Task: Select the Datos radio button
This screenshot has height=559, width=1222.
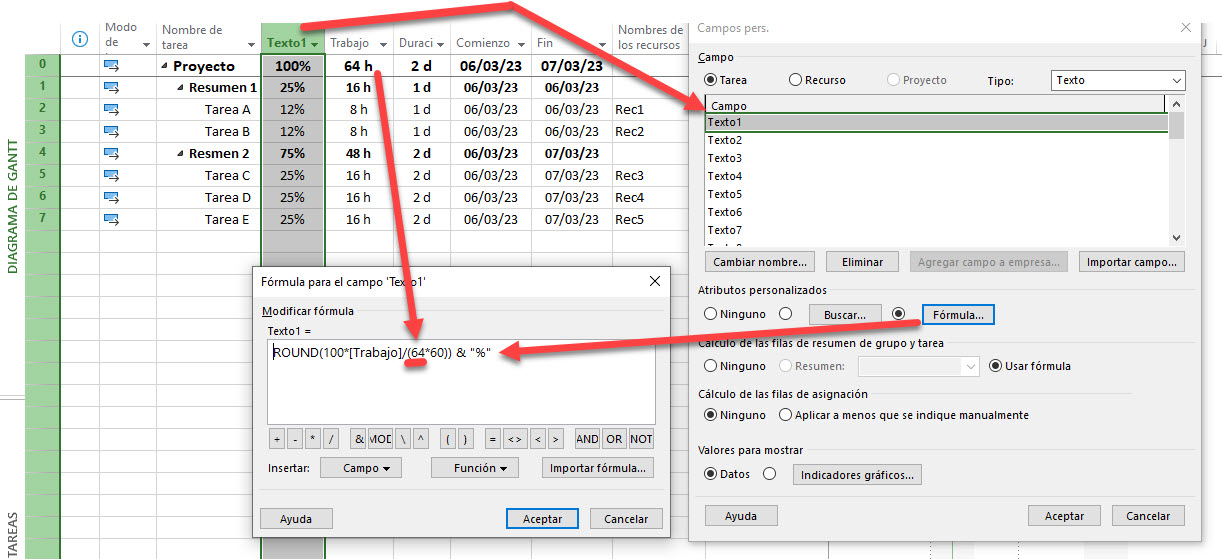Action: (x=712, y=474)
